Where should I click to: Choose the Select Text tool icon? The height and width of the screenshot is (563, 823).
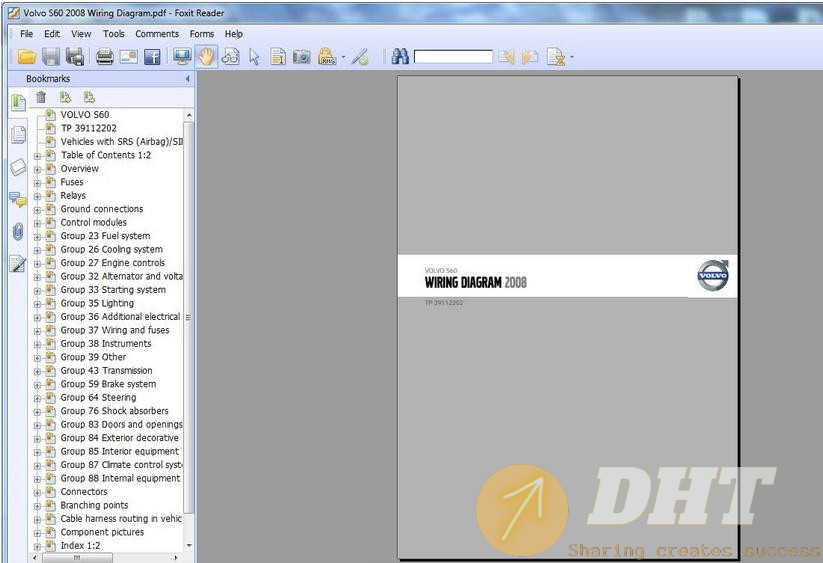point(278,56)
